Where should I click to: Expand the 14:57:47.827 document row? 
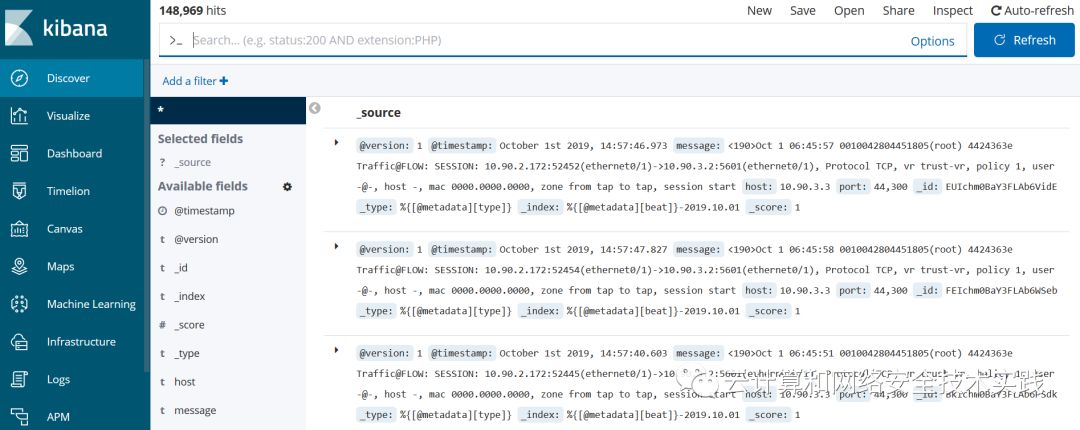pos(336,246)
